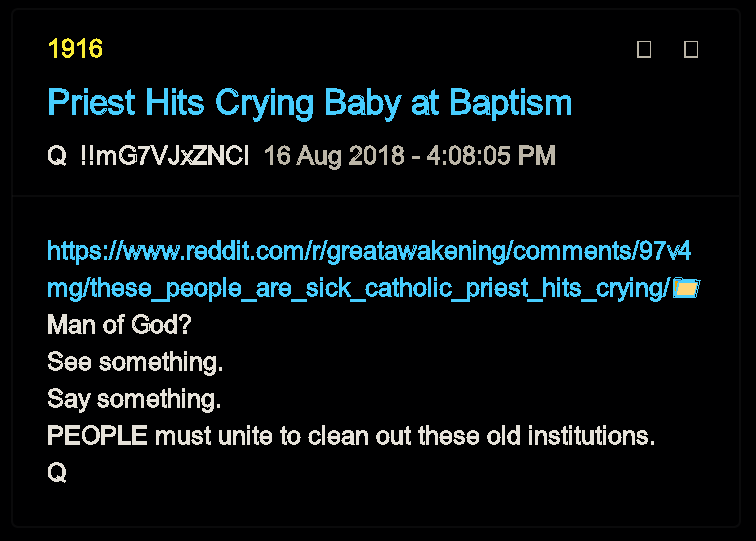Click the "these_people_are_sick" URL line
Screen dimensions: 756x541
[358, 288]
